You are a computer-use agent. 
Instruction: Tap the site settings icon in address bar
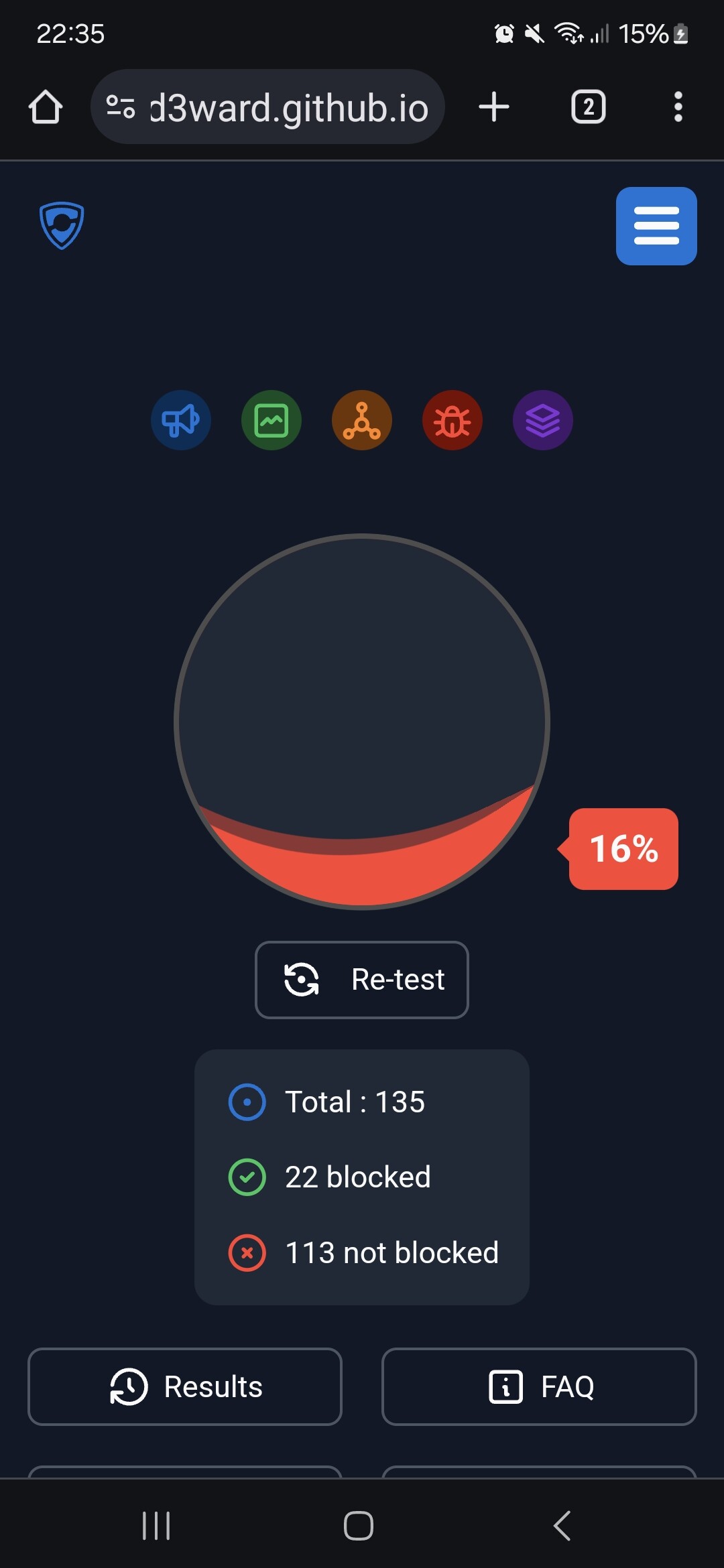click(121, 107)
